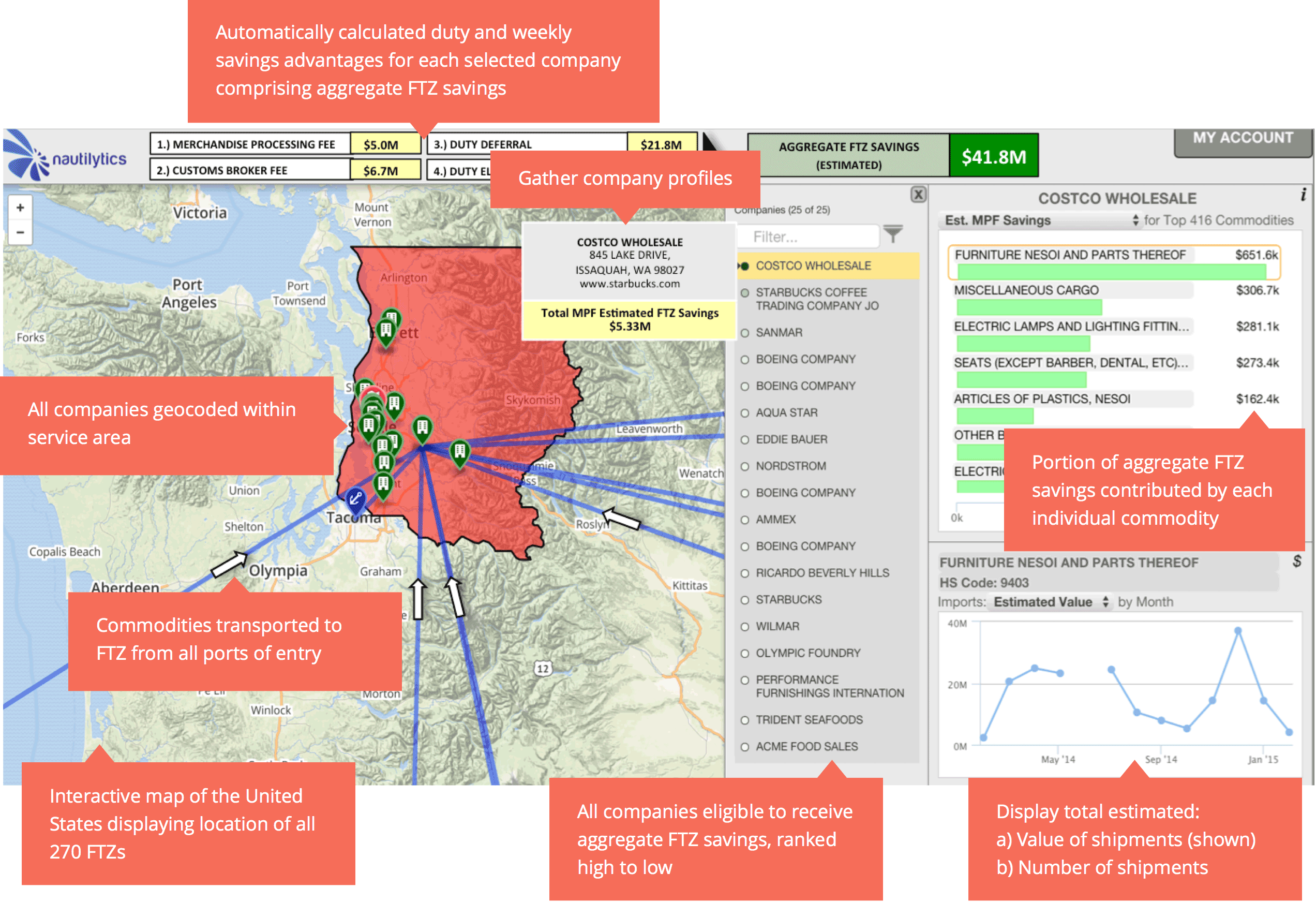Click the Customs Broker Fee box
Viewport: 1316px width, 902px height.
[286, 170]
